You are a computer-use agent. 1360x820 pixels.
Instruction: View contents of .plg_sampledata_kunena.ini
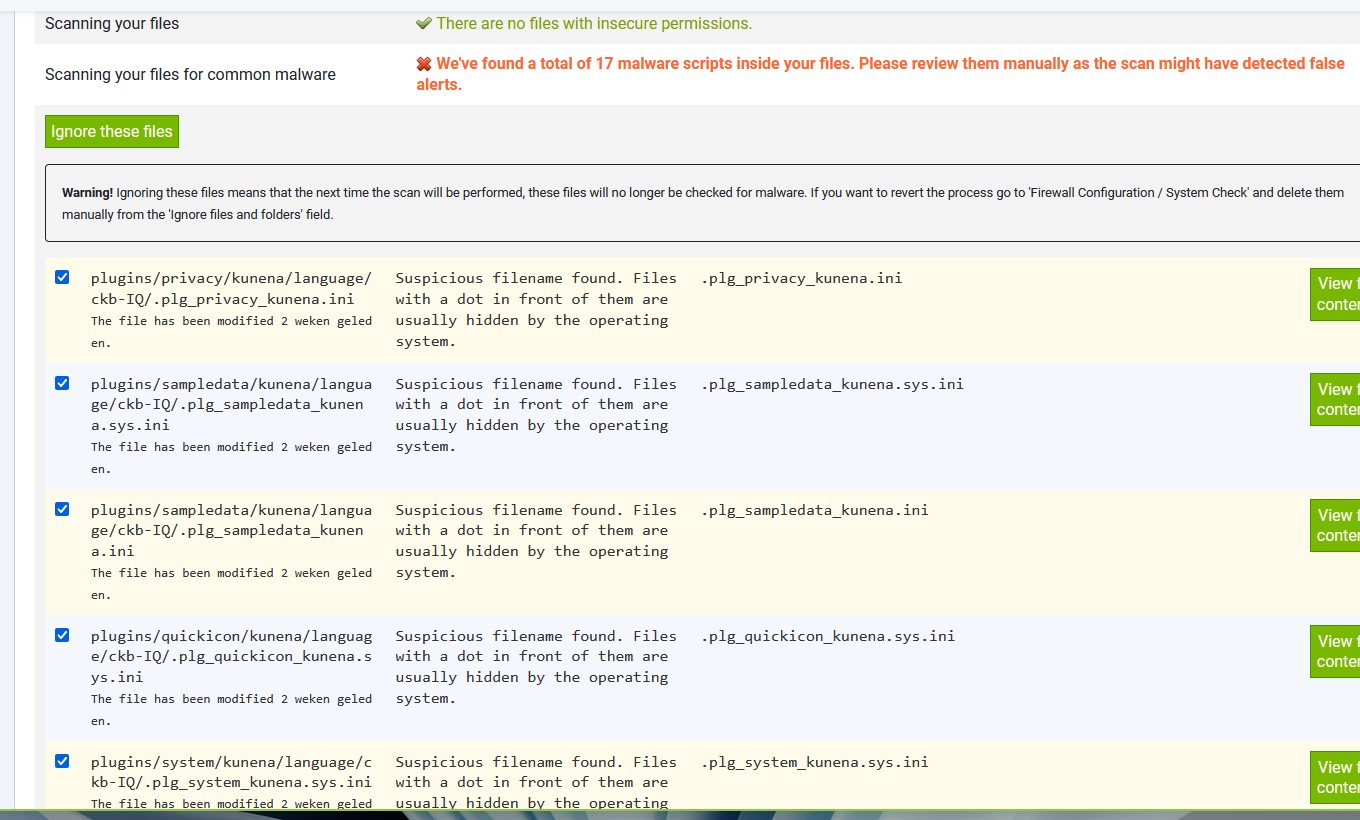(1335, 525)
